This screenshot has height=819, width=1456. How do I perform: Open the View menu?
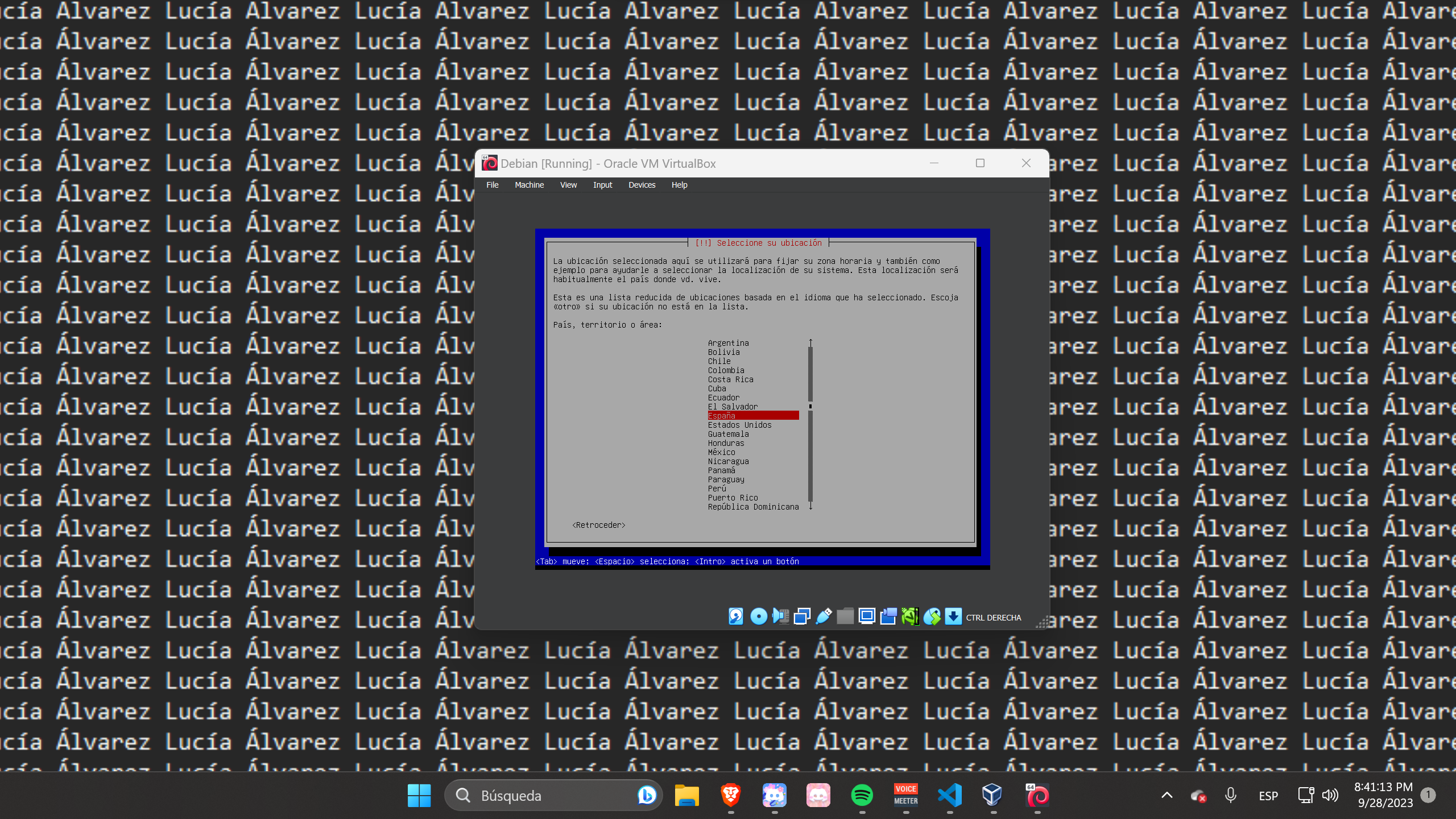tap(568, 185)
